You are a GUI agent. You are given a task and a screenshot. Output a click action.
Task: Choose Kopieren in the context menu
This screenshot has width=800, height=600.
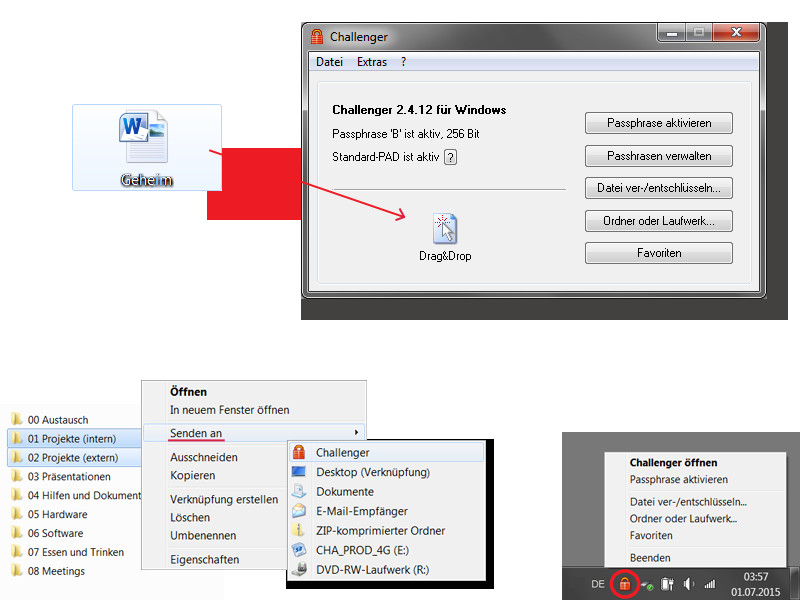point(192,476)
